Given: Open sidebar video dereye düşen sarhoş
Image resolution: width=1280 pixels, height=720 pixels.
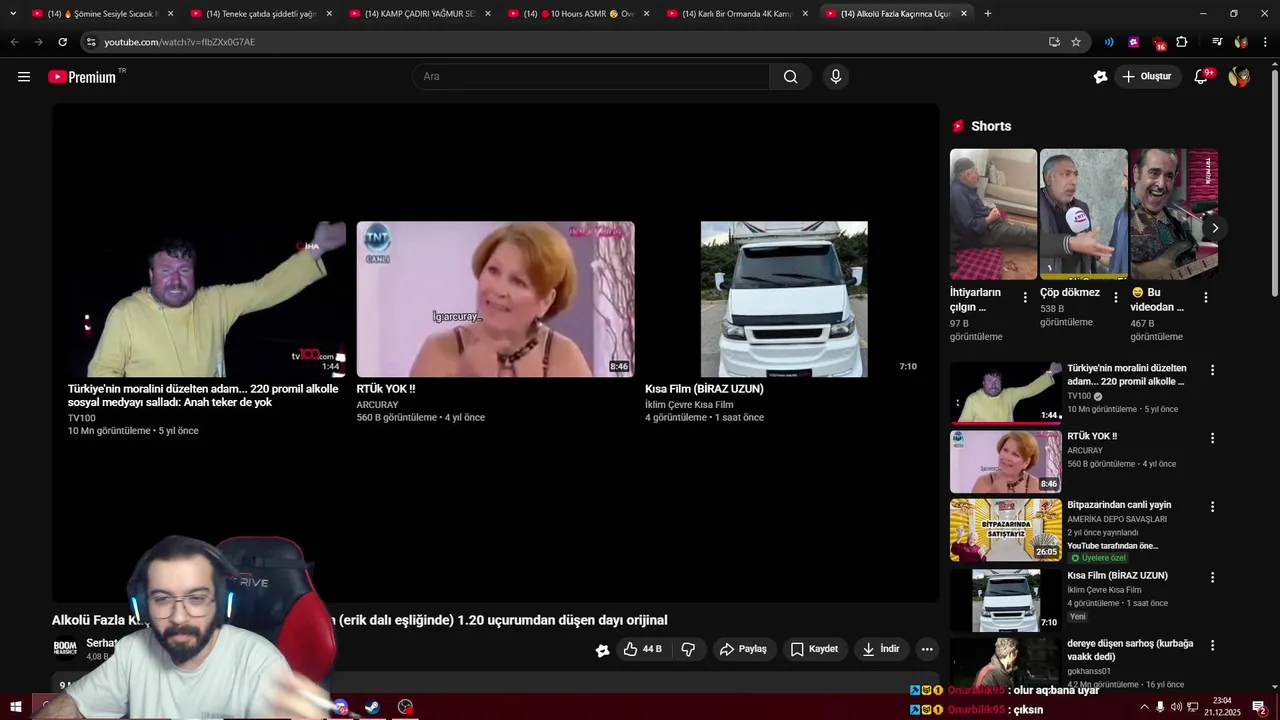Looking at the screenshot, I should [1006, 664].
